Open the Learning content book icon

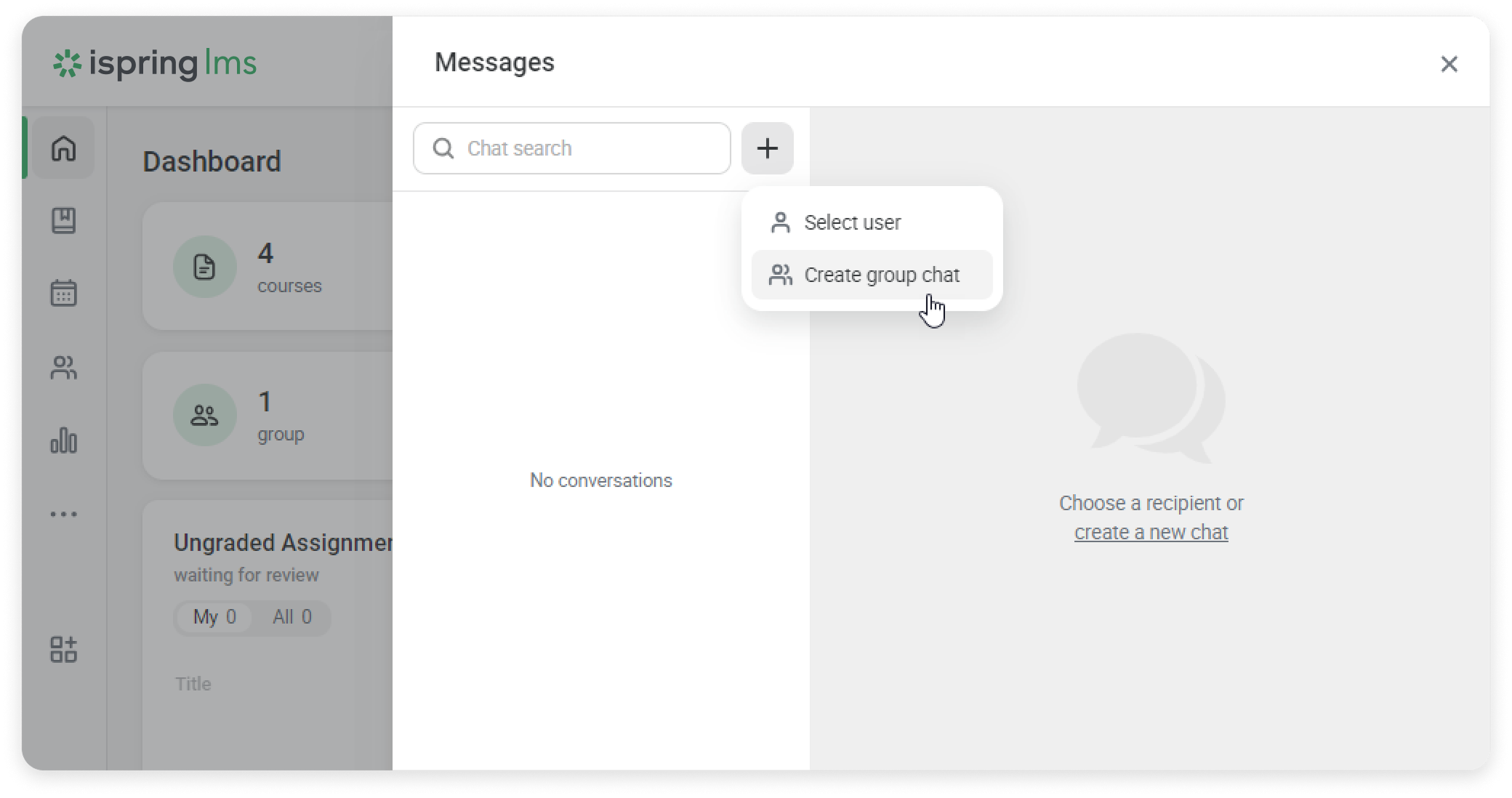pyautogui.click(x=63, y=220)
